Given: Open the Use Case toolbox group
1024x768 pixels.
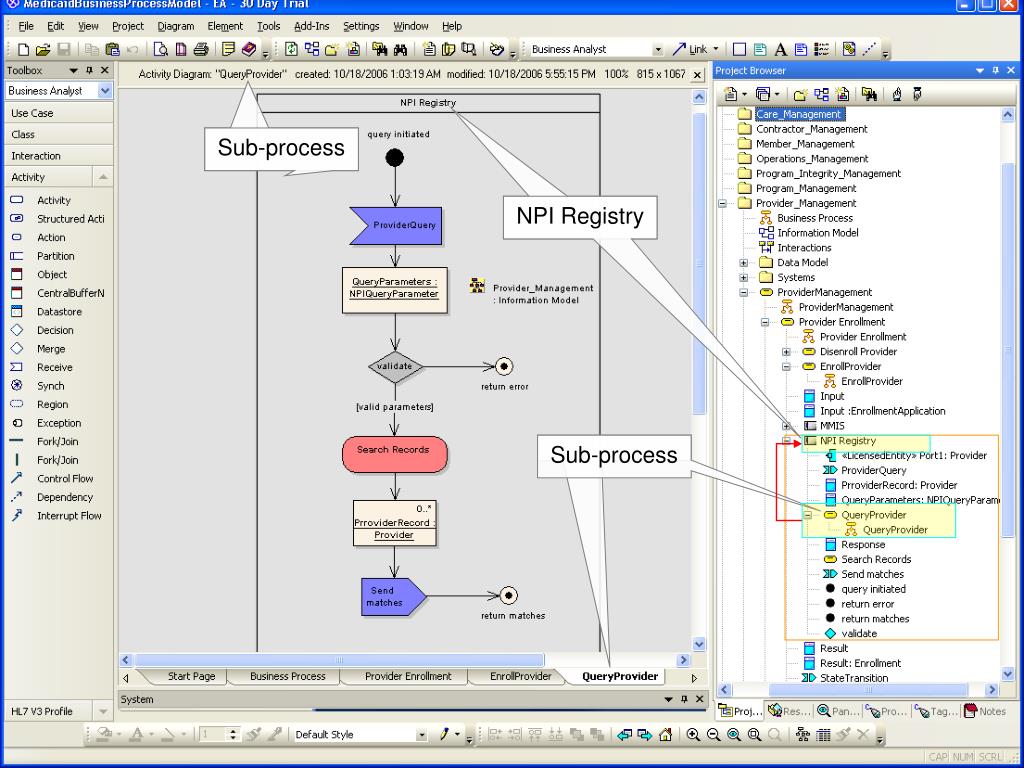Looking at the screenshot, I should click(59, 113).
